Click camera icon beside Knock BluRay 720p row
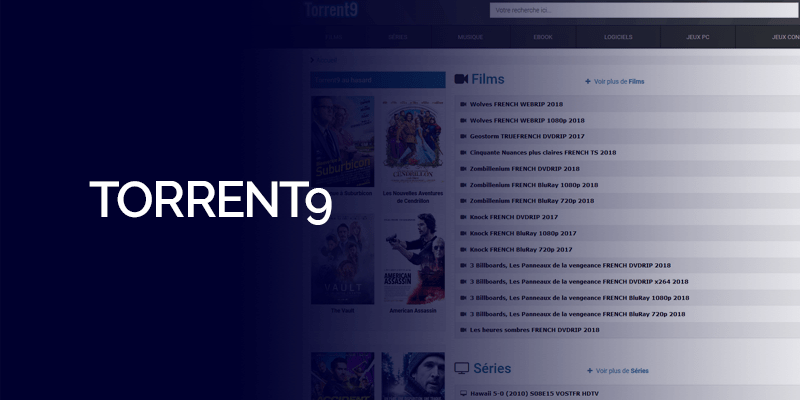 463,250
